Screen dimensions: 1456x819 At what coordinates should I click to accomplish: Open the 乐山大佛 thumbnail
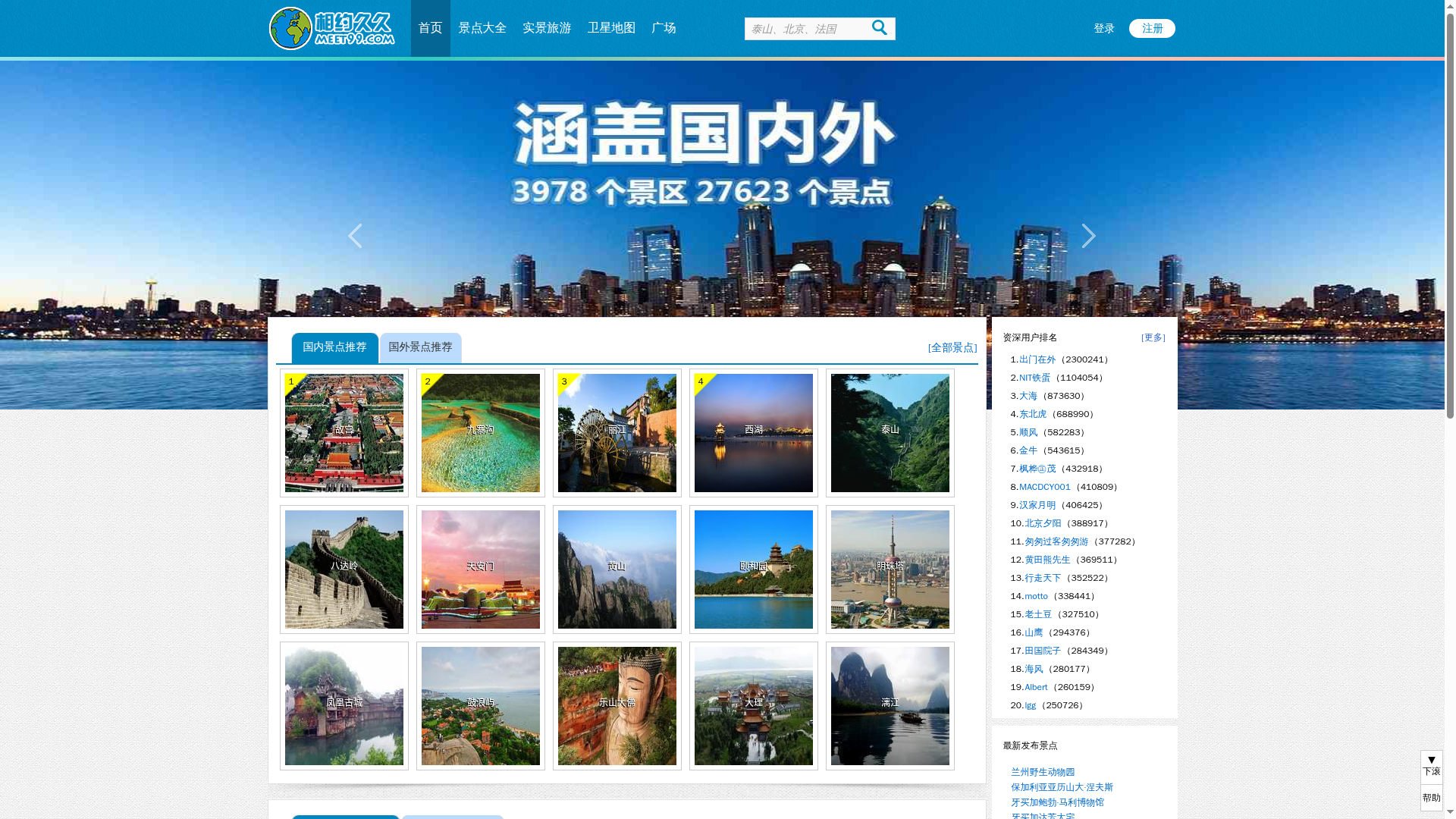[617, 706]
